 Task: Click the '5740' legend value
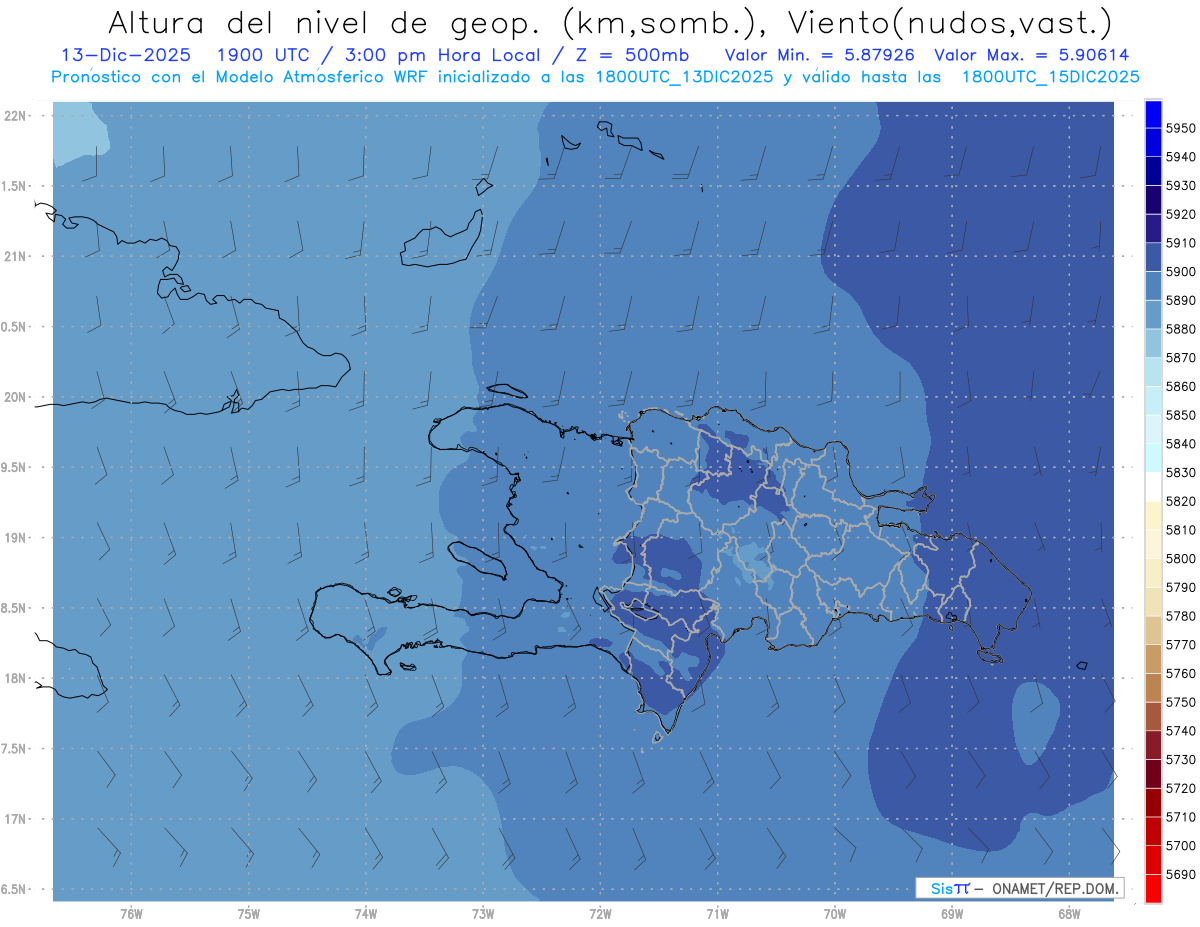(1181, 731)
